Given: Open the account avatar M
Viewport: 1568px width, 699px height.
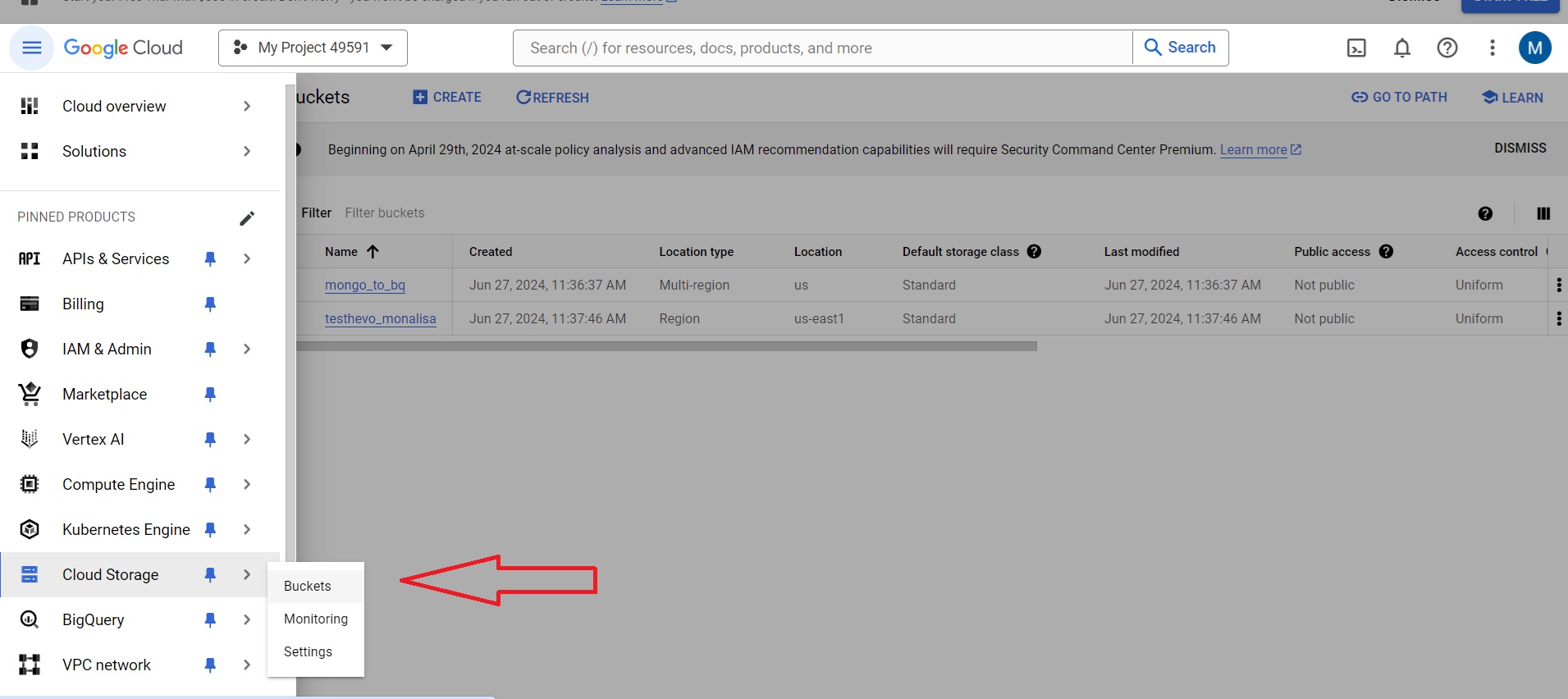Looking at the screenshot, I should coord(1534,48).
